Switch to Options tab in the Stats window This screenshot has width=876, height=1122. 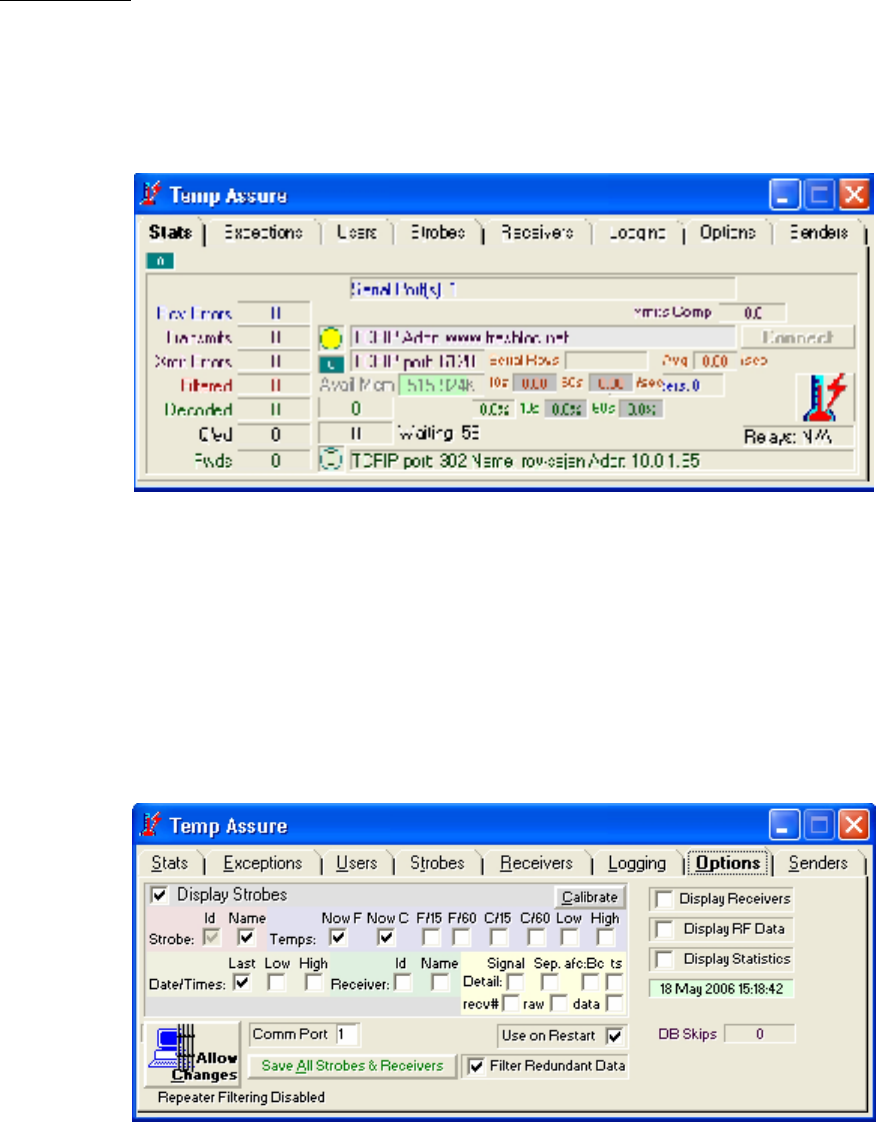point(728,233)
